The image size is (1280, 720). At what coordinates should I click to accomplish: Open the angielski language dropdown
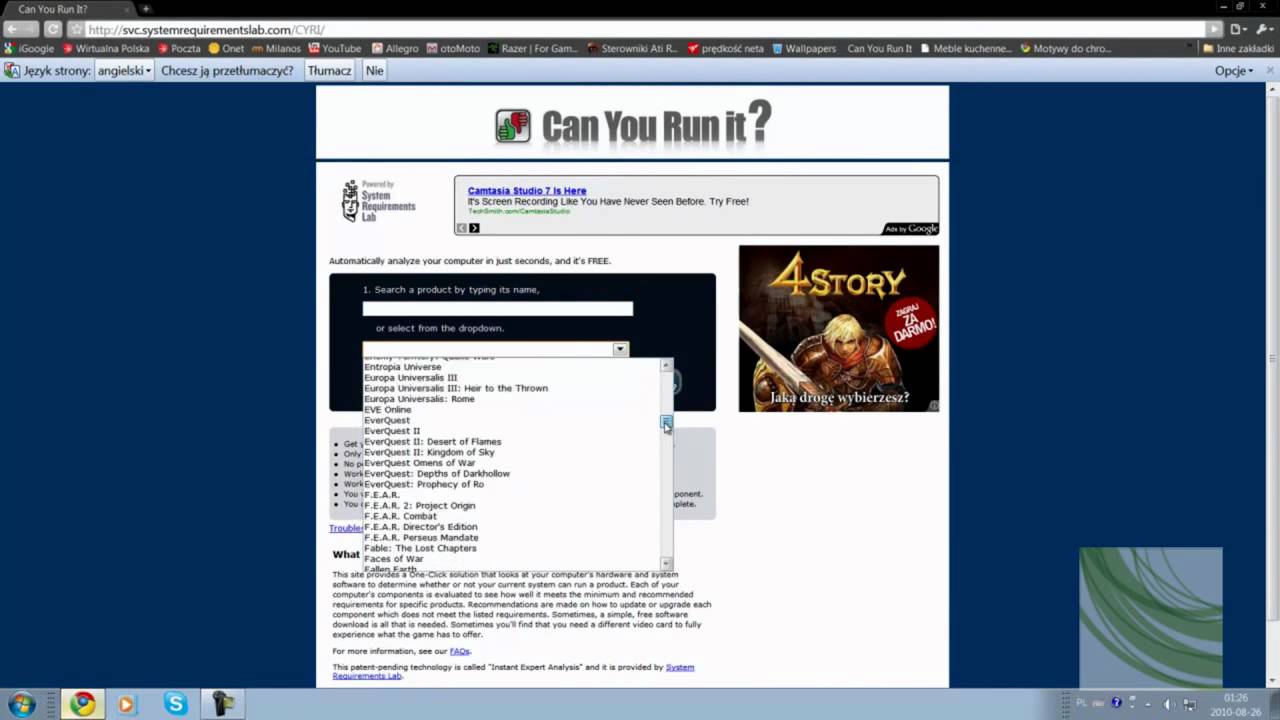pos(124,71)
